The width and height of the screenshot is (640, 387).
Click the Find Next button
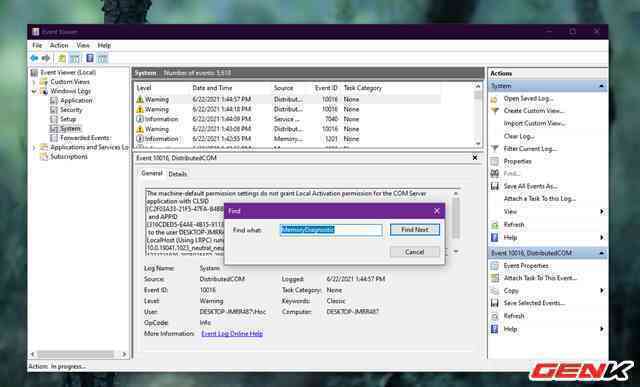[415, 230]
